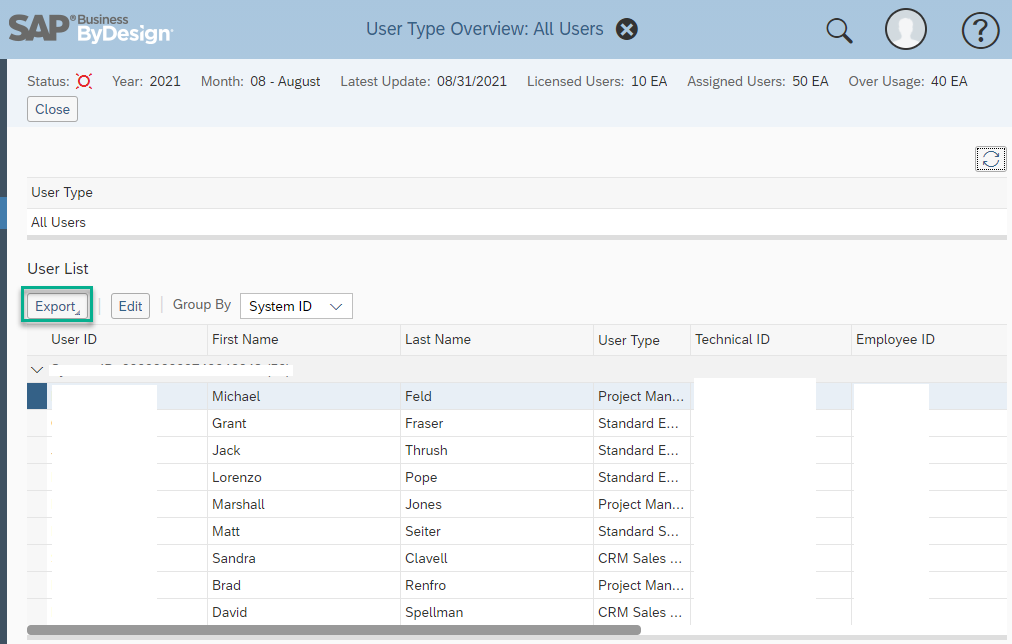The height and width of the screenshot is (644, 1012).
Task: Click the Assigned Users value 50 EA
Action: (x=810, y=81)
